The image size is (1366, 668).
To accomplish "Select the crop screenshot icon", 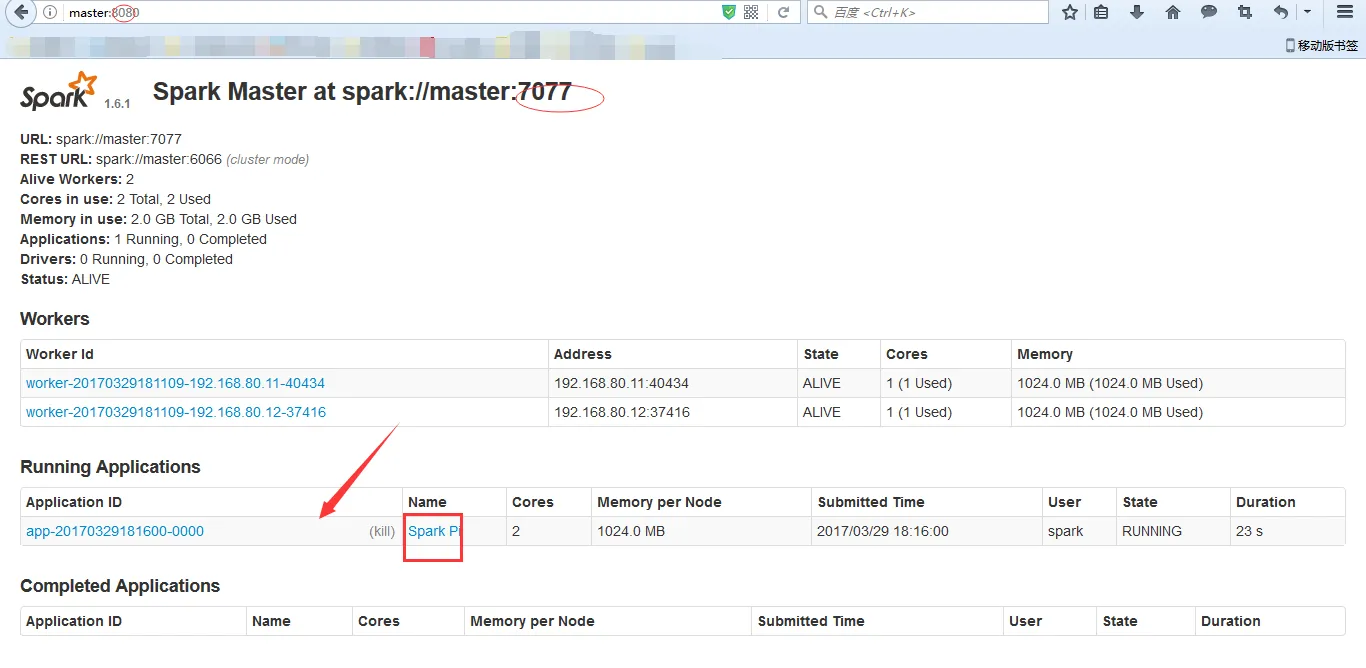I will 1245,12.
